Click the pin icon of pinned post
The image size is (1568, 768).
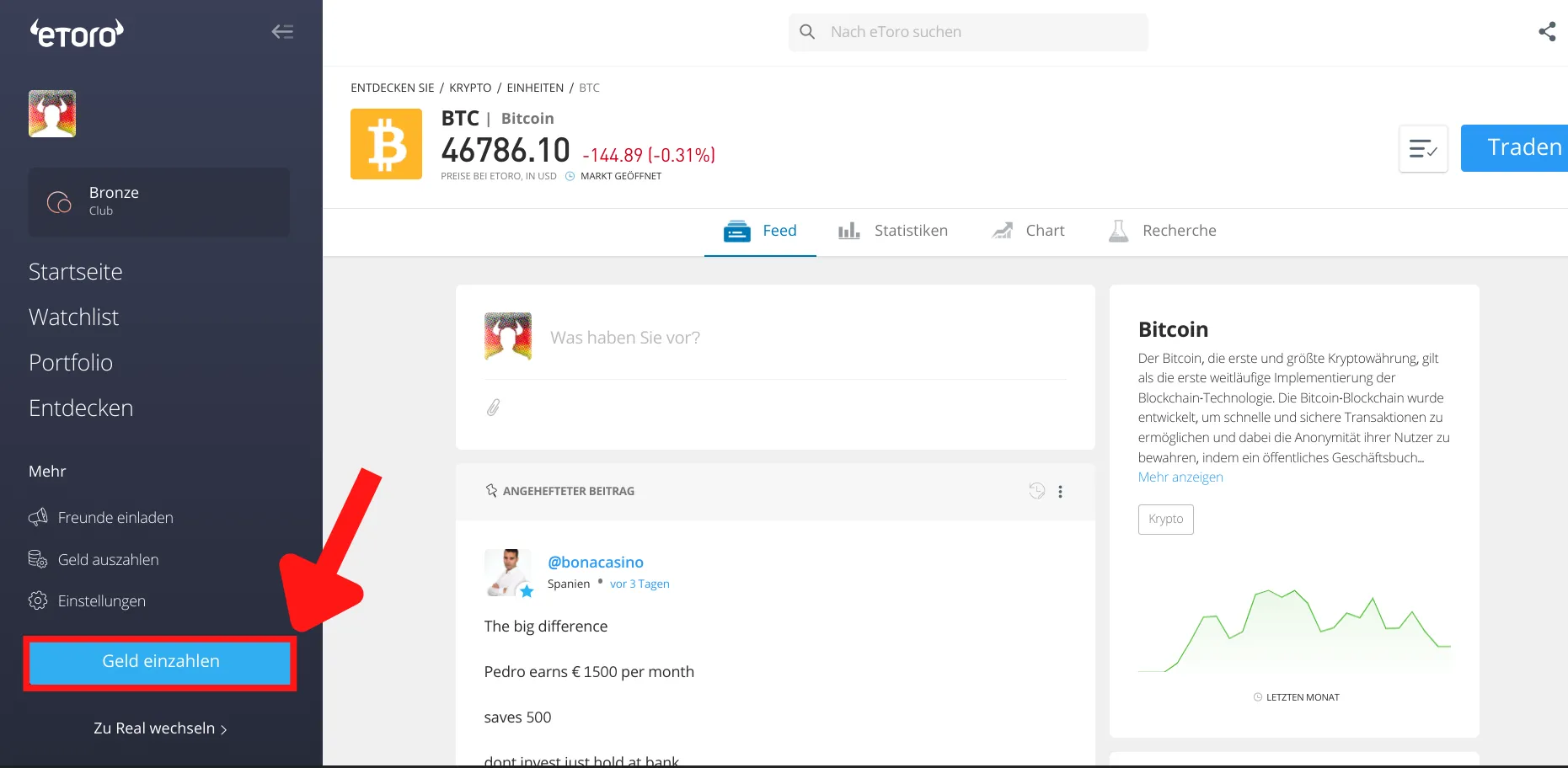(491, 490)
